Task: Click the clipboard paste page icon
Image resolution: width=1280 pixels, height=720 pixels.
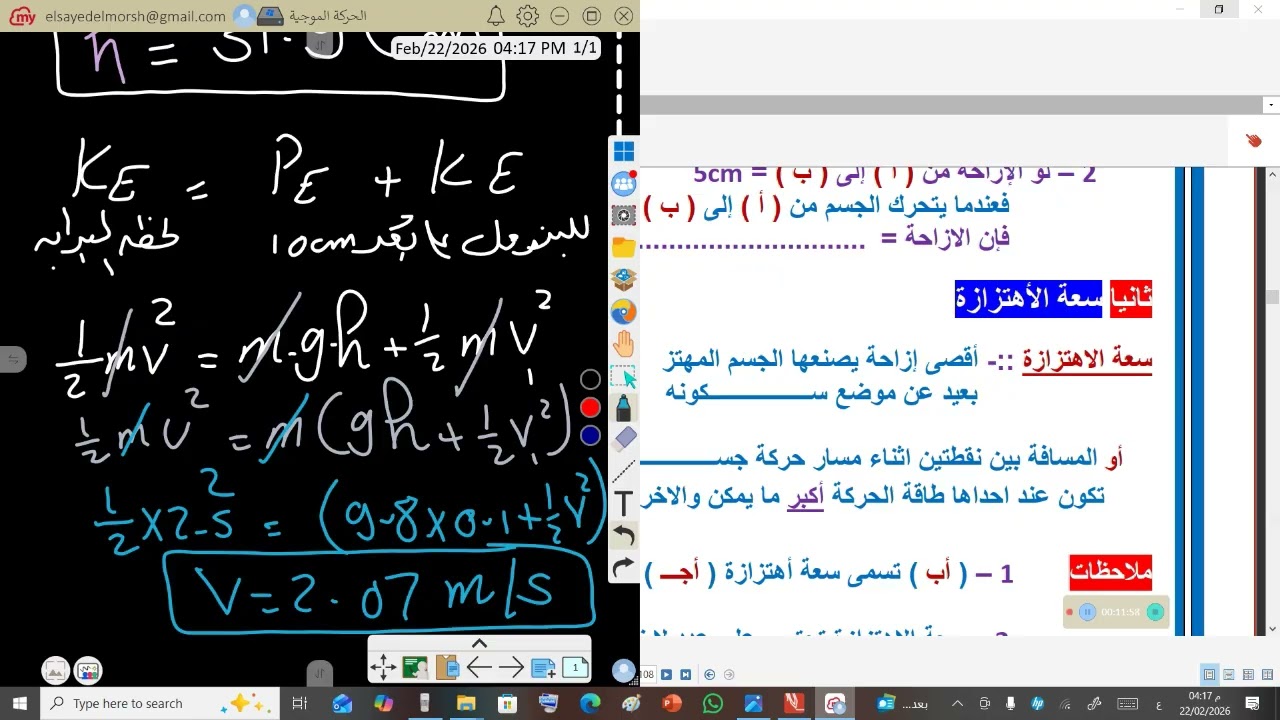Action: click(x=448, y=667)
